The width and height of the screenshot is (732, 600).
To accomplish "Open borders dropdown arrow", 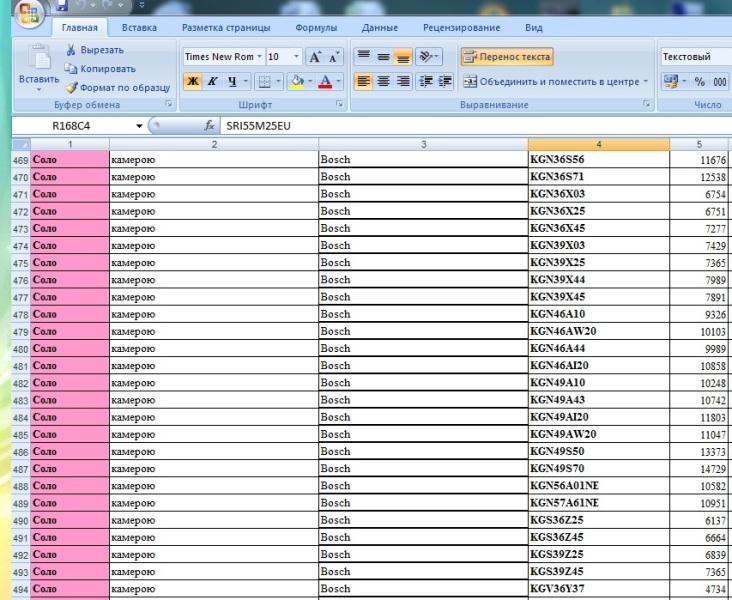I will 279,82.
